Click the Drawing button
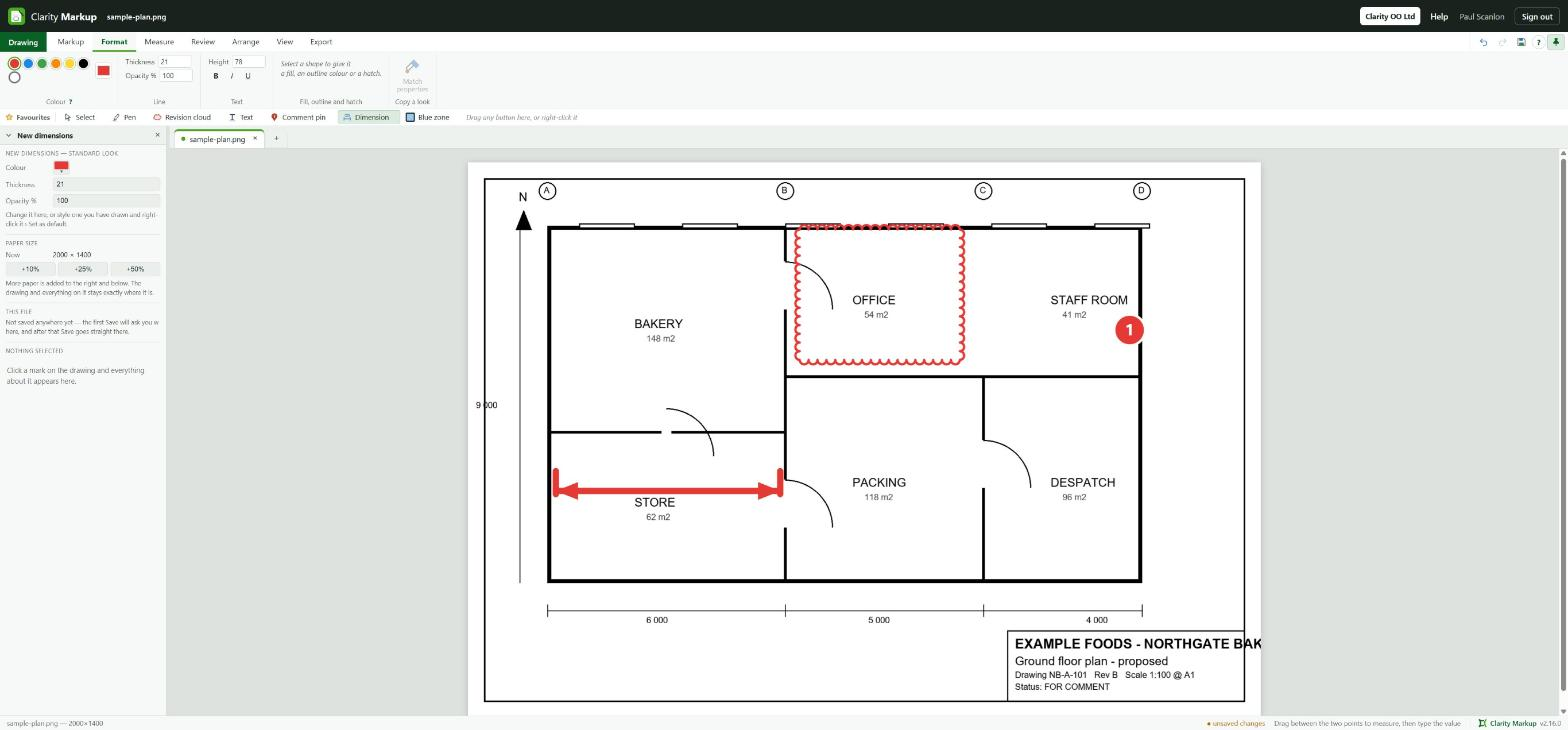This screenshot has height=730, width=1568. click(23, 42)
